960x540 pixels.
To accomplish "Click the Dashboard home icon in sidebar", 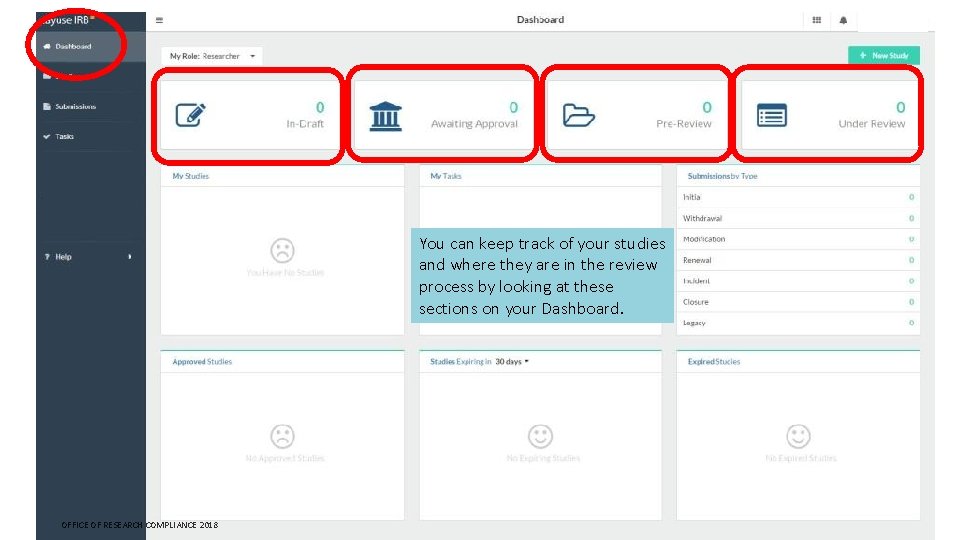I will 47,47.
